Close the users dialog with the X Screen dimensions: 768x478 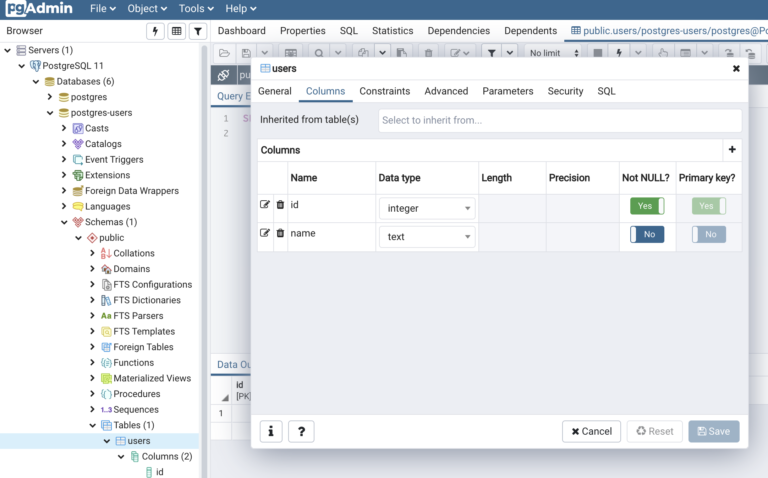pyautogui.click(x=736, y=69)
